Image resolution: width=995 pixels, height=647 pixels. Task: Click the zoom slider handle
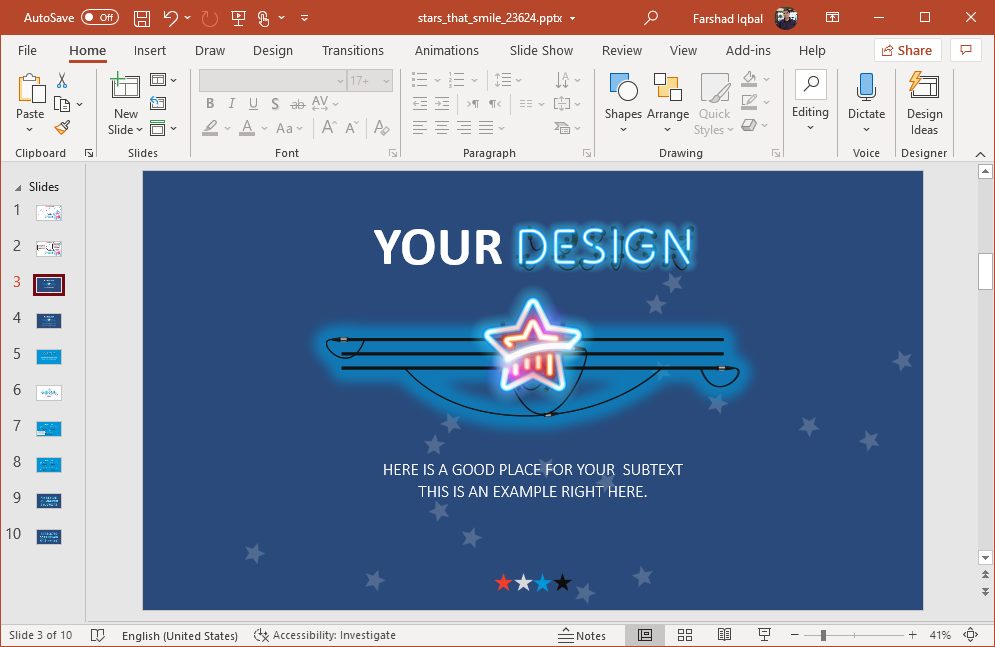point(823,635)
